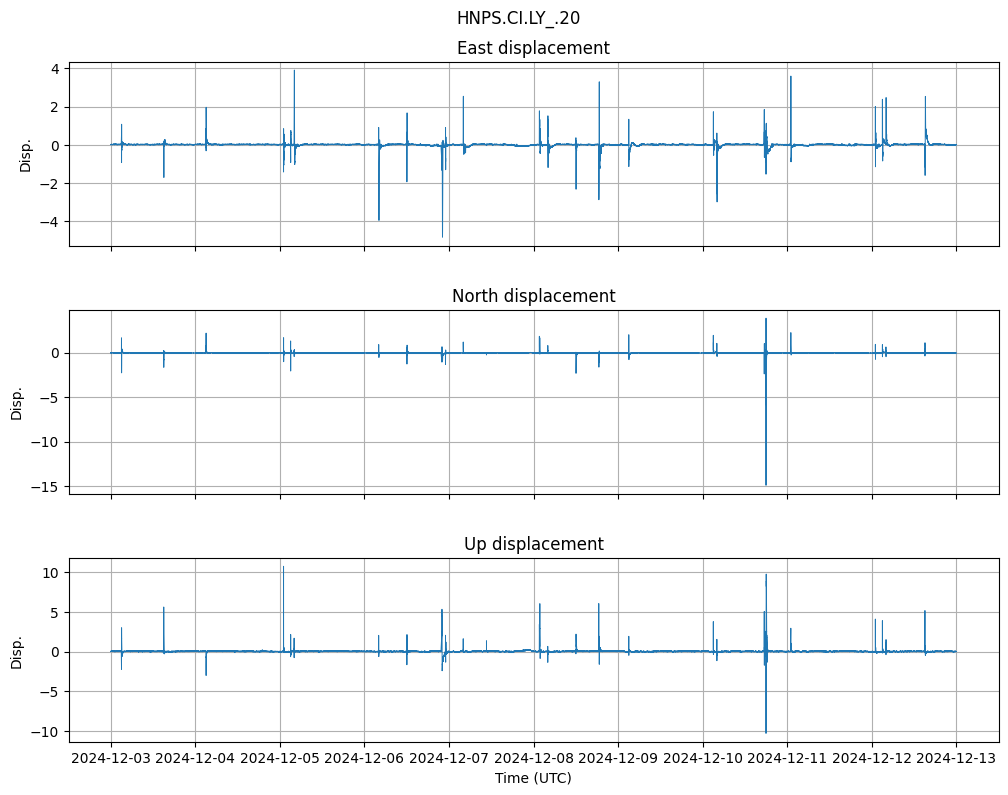Click bottom of East plot's lowest spike

442,237
